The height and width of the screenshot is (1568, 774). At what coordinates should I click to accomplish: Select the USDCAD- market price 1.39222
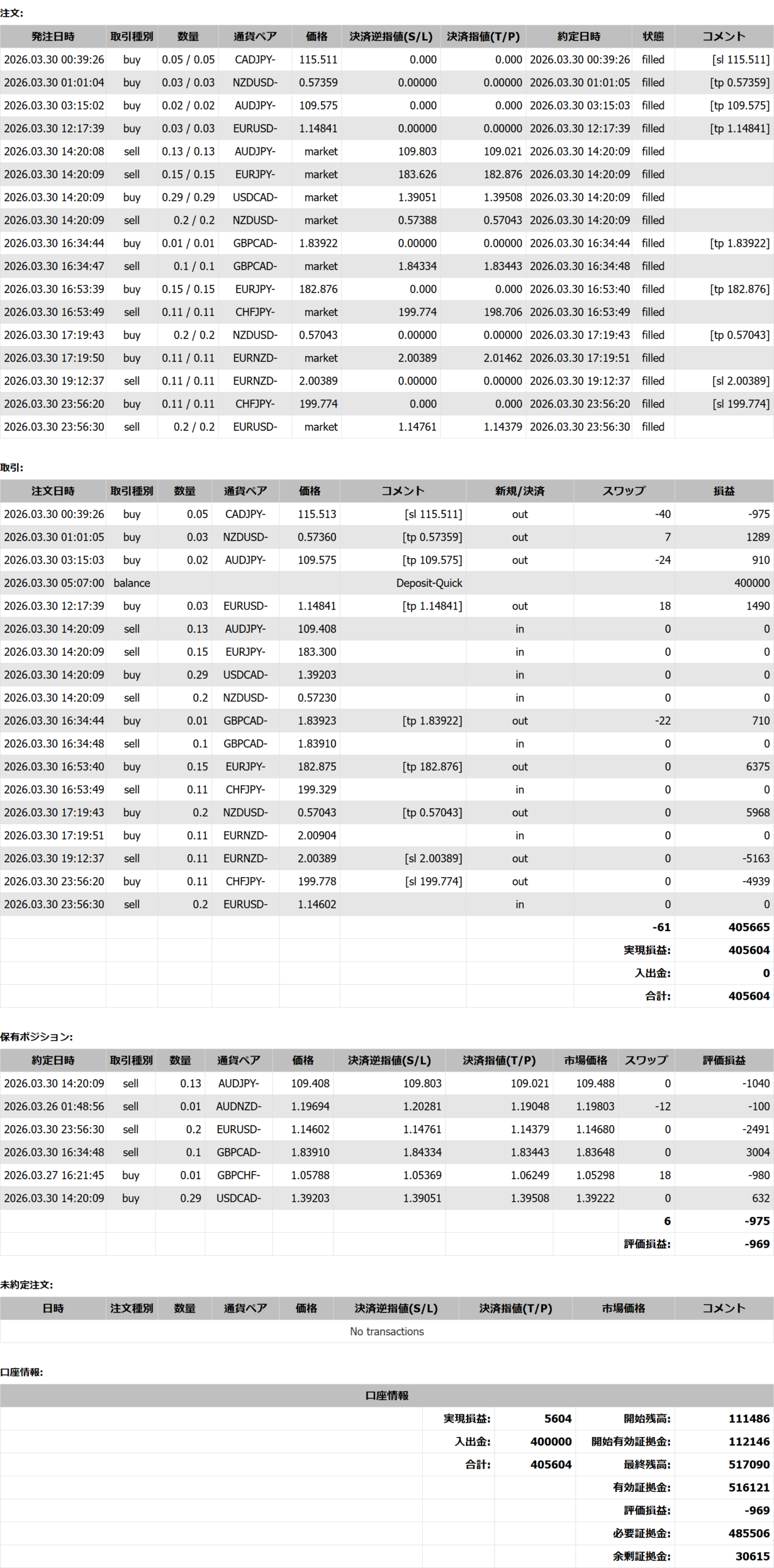coord(594,1198)
